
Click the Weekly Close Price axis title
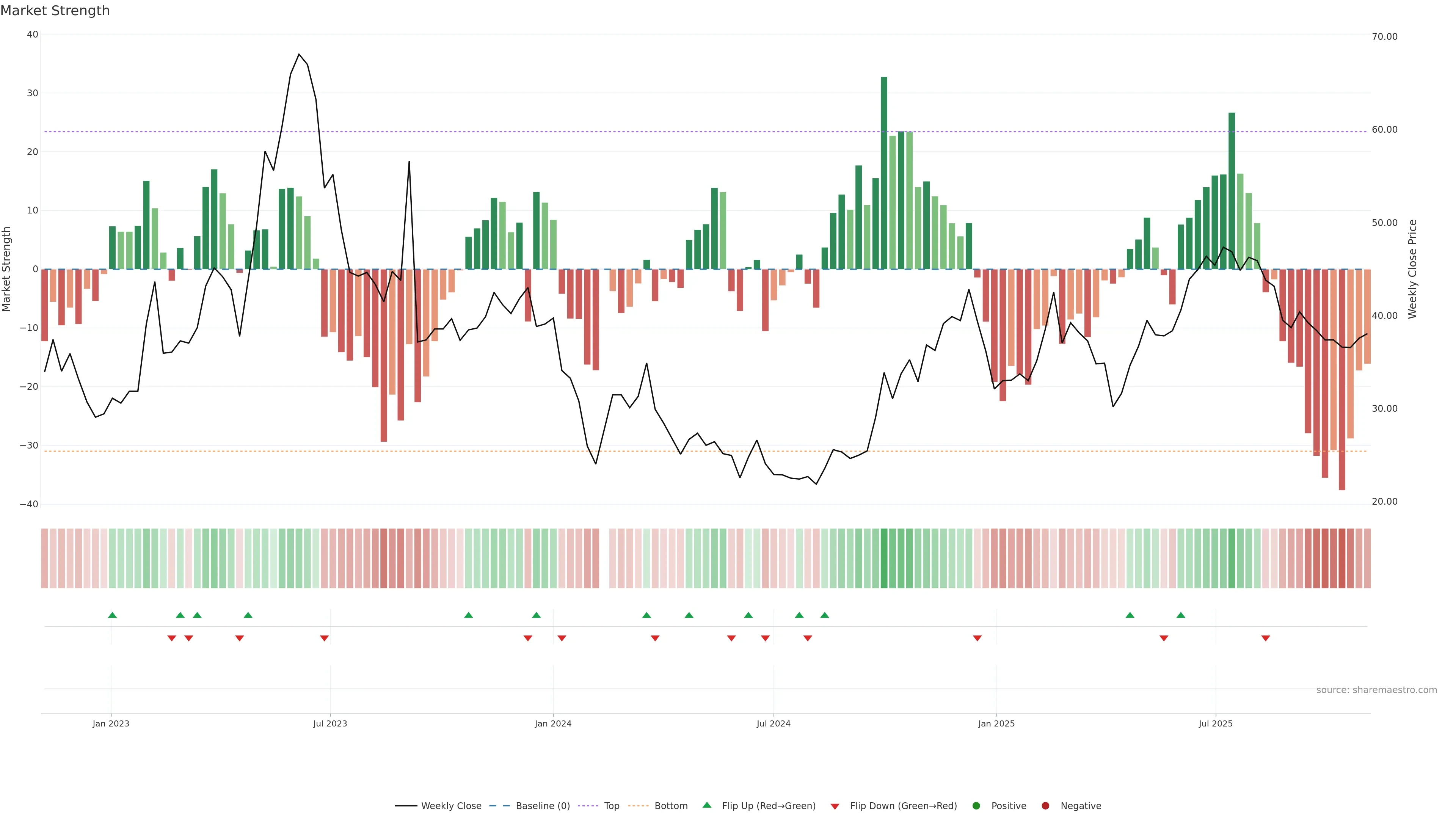coord(1412,269)
